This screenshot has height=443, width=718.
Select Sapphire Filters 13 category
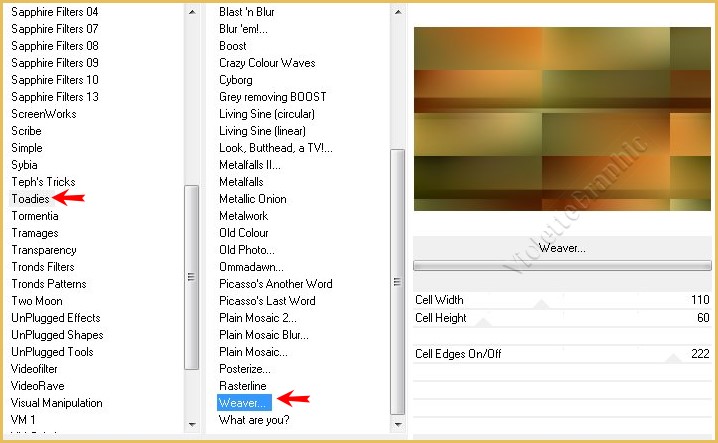(x=55, y=97)
